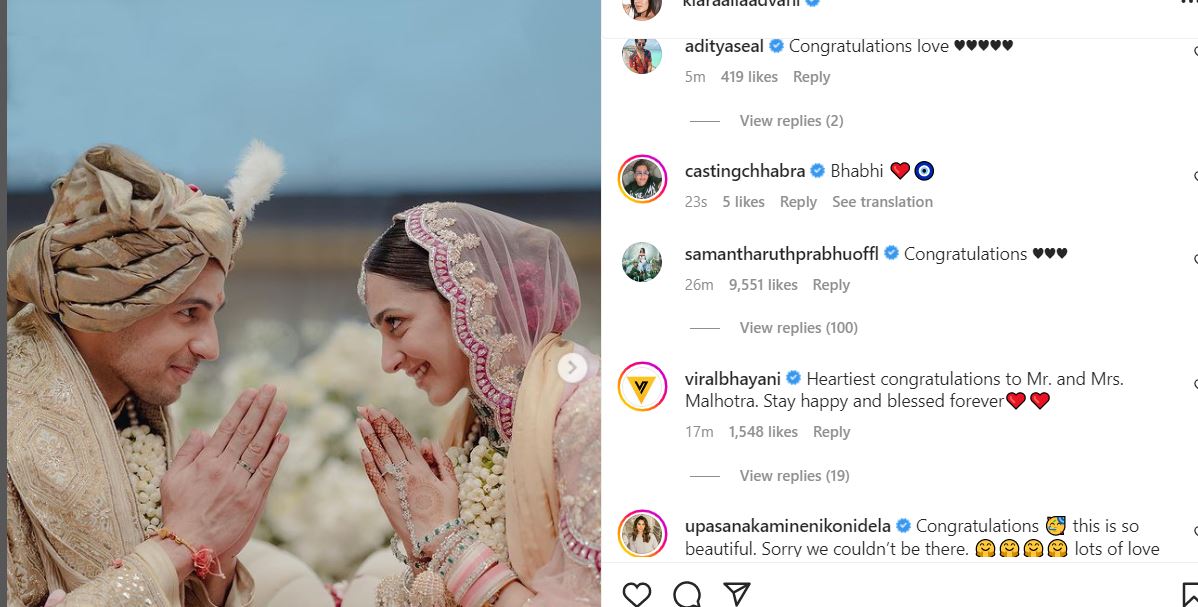Open the comment bubble icon

pyautogui.click(x=686, y=593)
